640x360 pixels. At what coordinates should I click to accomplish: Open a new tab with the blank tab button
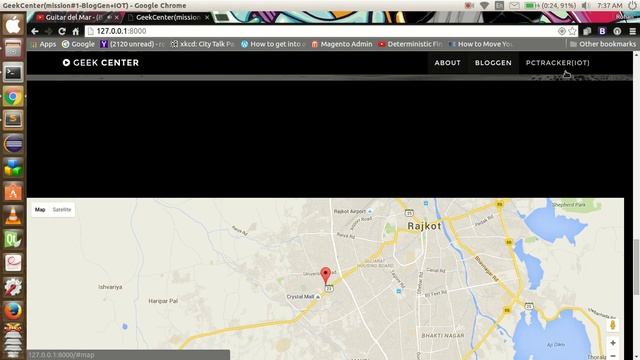click(x=222, y=18)
